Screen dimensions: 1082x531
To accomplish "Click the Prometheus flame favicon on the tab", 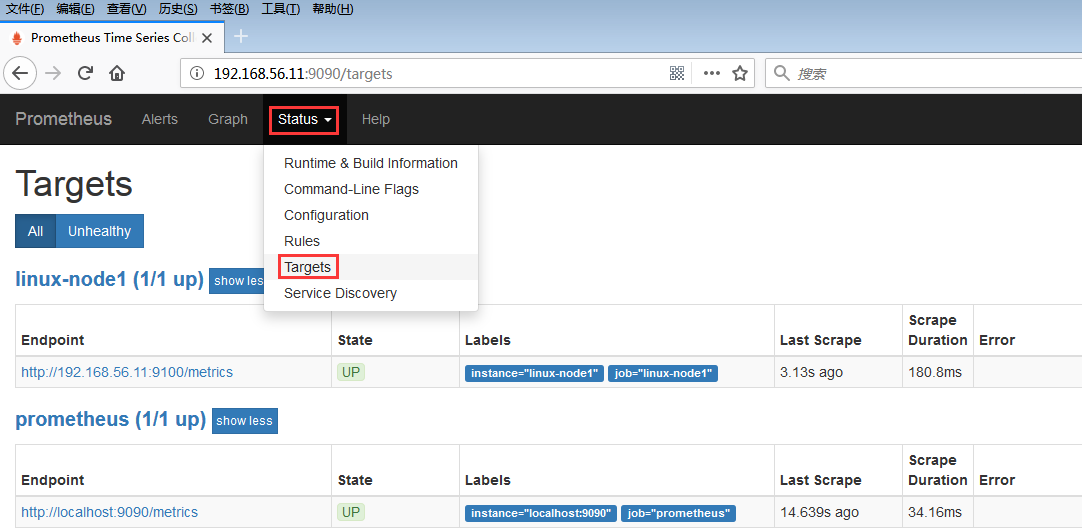I will [17, 38].
